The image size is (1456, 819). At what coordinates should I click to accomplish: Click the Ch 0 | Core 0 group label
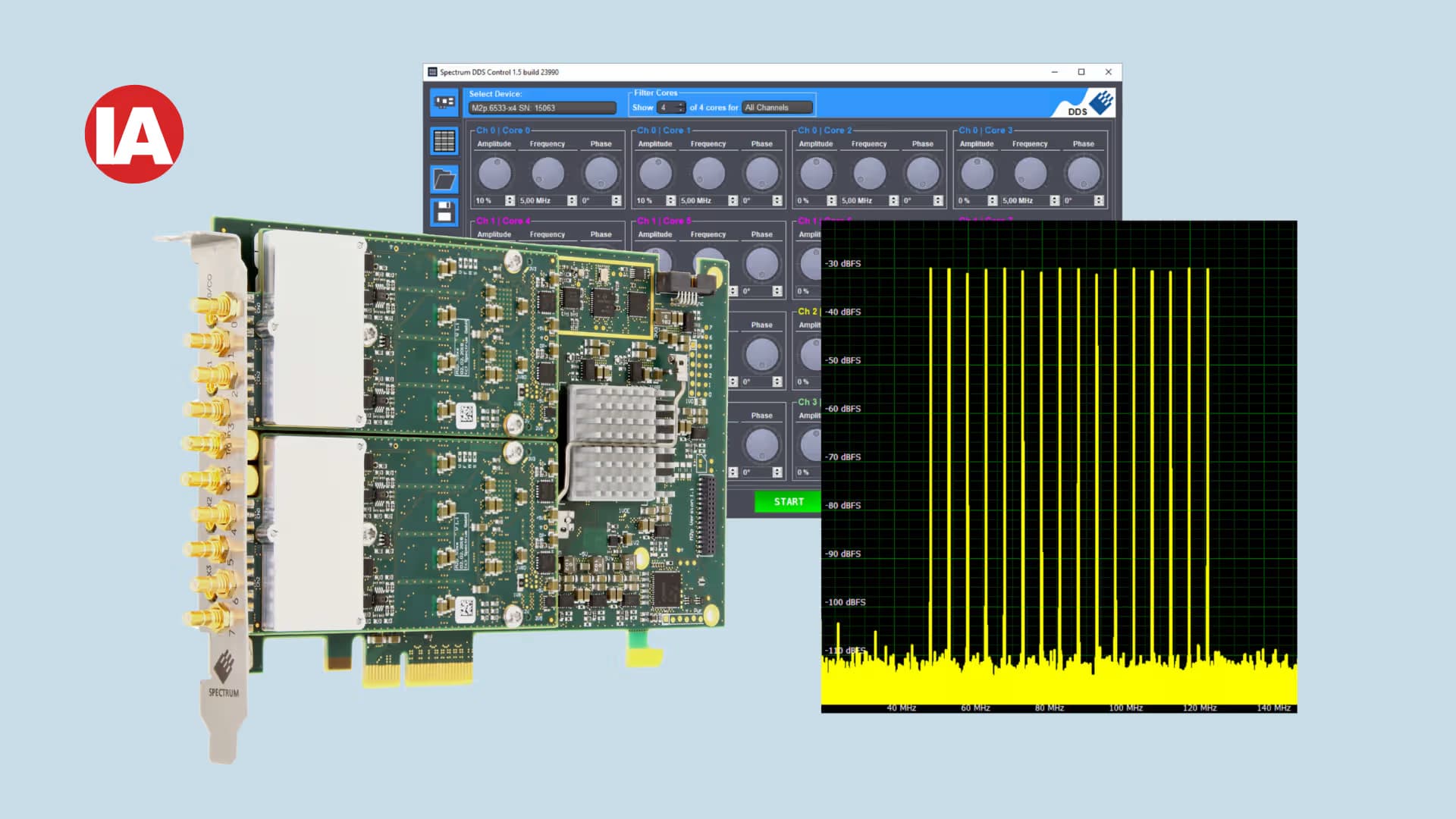point(503,130)
